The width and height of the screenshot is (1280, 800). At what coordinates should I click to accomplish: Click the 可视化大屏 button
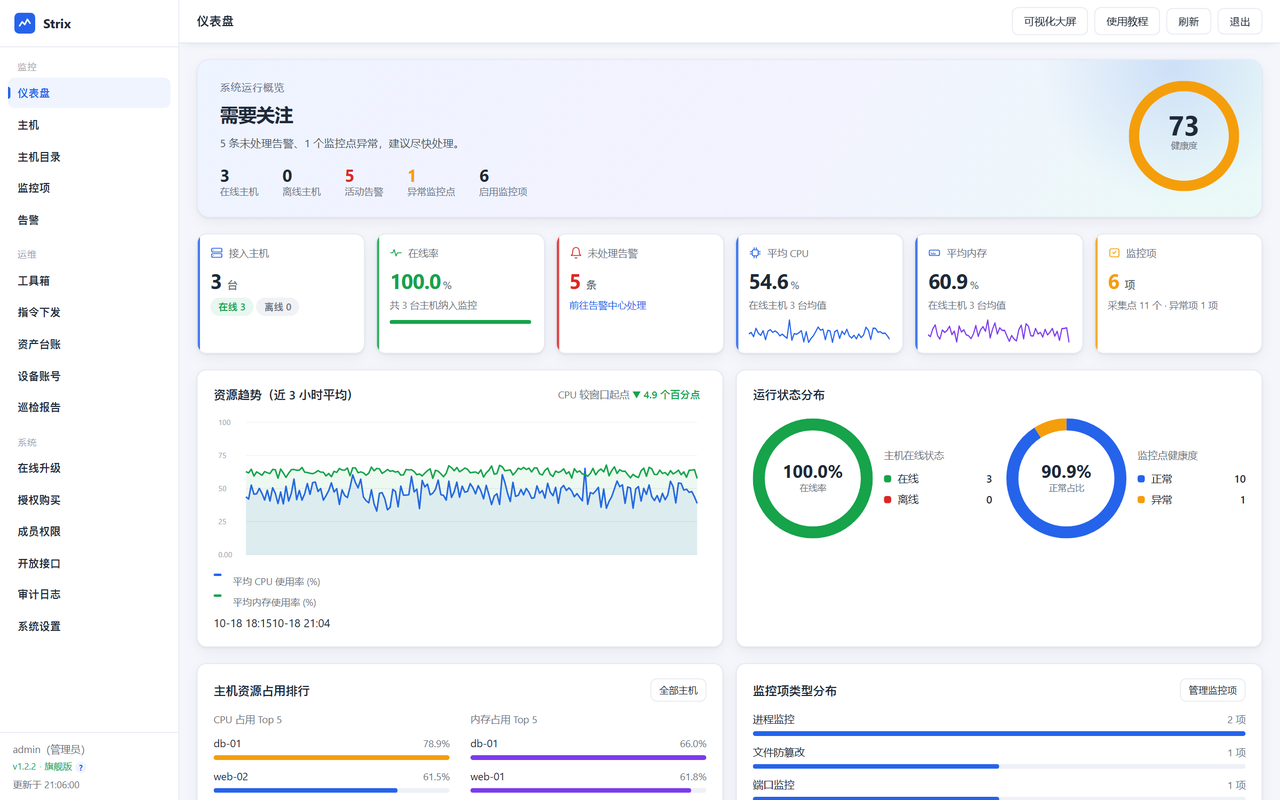1050,22
